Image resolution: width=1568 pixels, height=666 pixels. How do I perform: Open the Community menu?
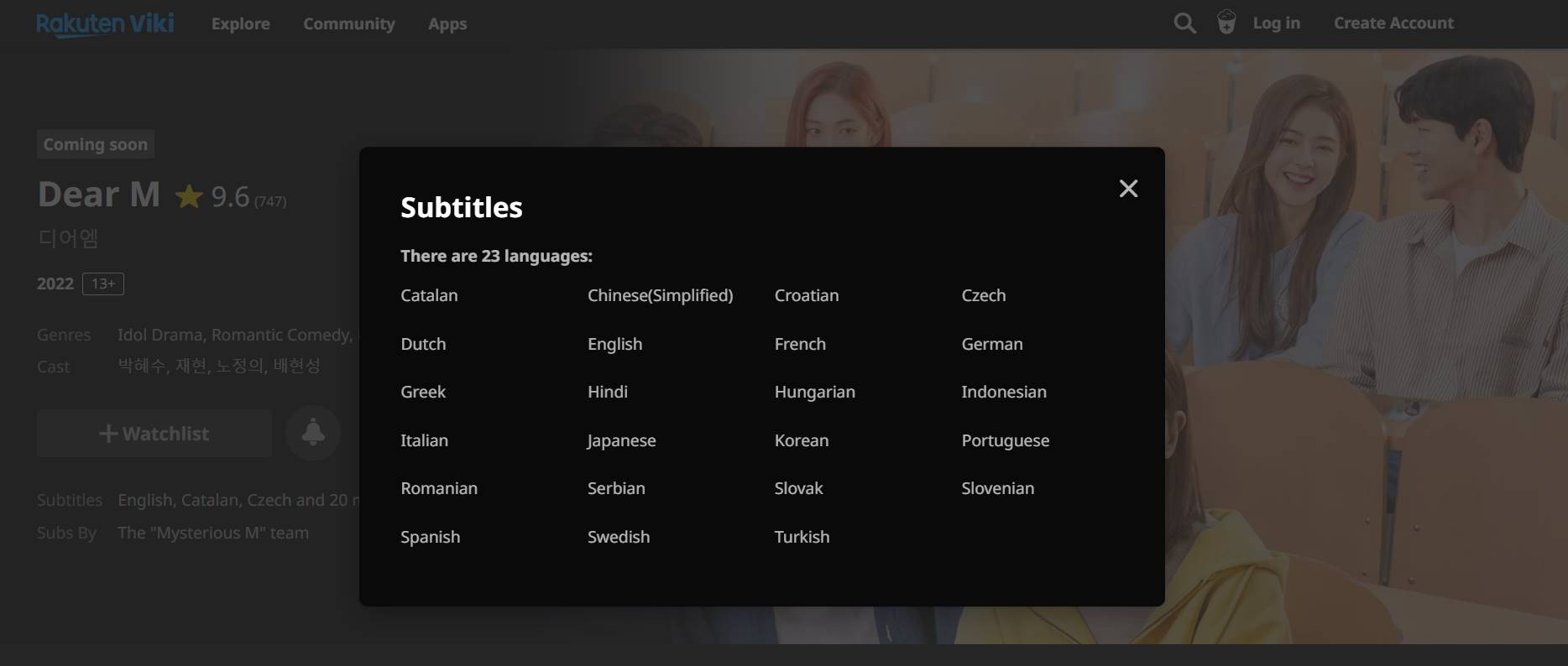tap(349, 23)
